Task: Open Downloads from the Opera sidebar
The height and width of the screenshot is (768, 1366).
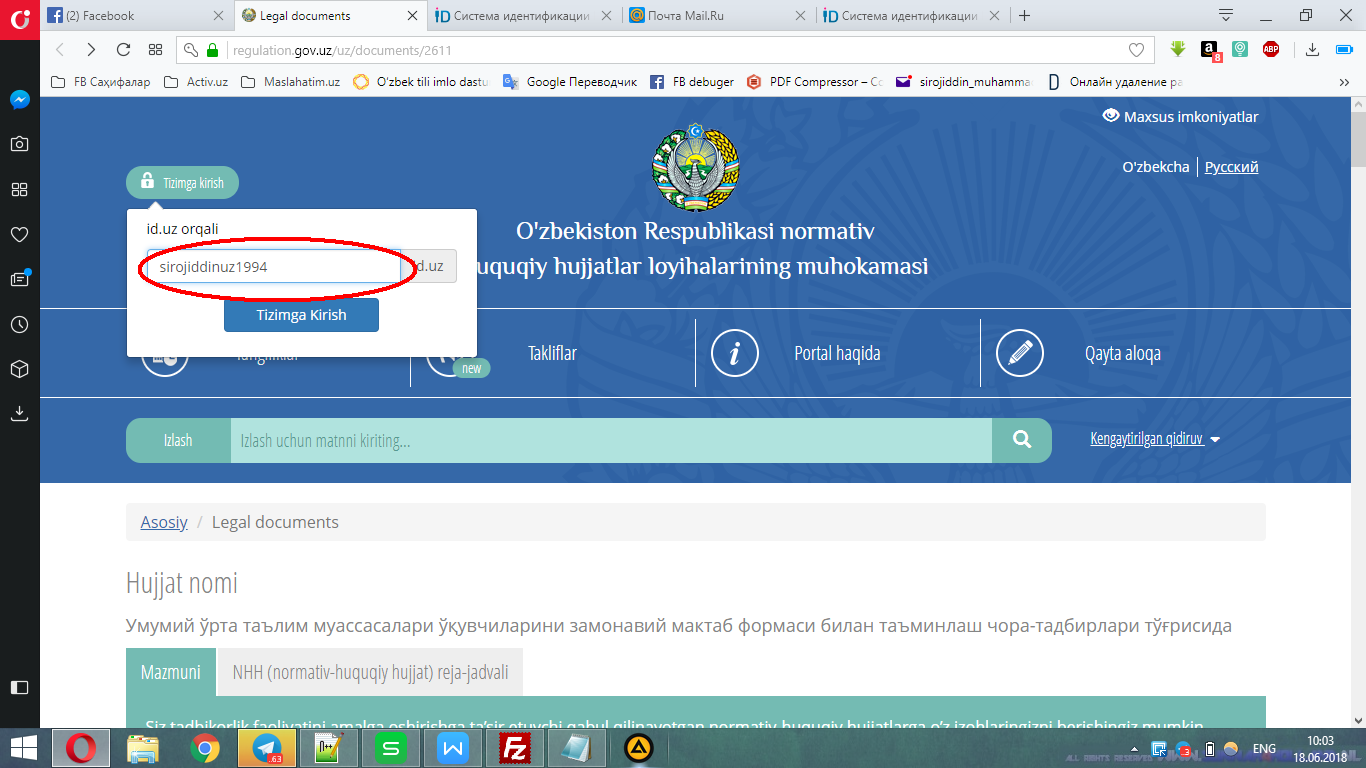Action: (19, 413)
